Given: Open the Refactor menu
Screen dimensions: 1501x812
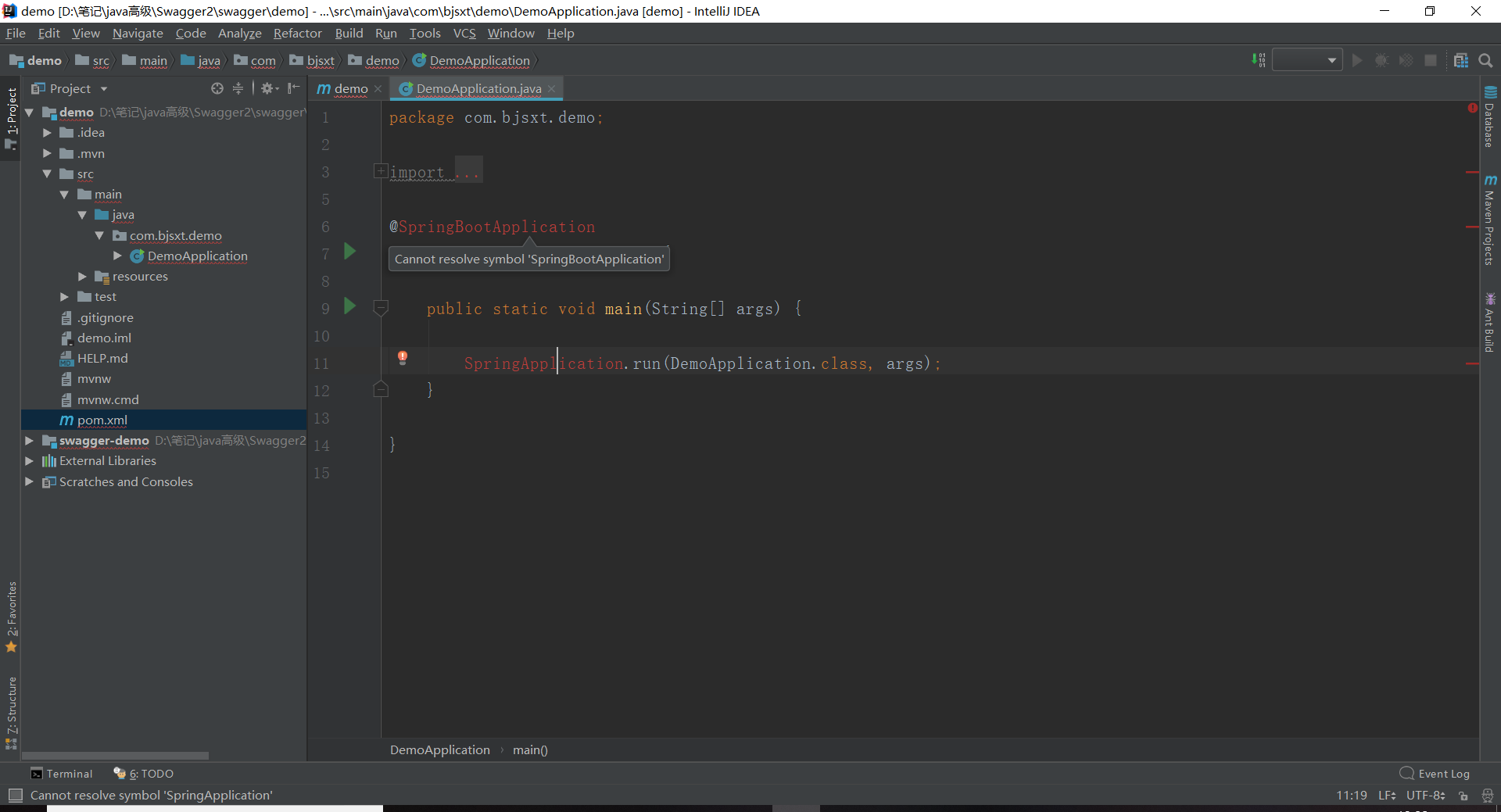Looking at the screenshot, I should point(297,33).
